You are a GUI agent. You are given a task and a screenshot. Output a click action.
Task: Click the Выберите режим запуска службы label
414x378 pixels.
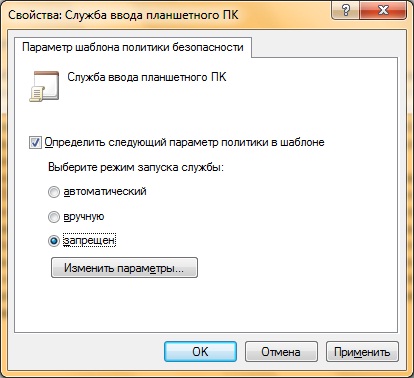pyautogui.click(x=136, y=167)
